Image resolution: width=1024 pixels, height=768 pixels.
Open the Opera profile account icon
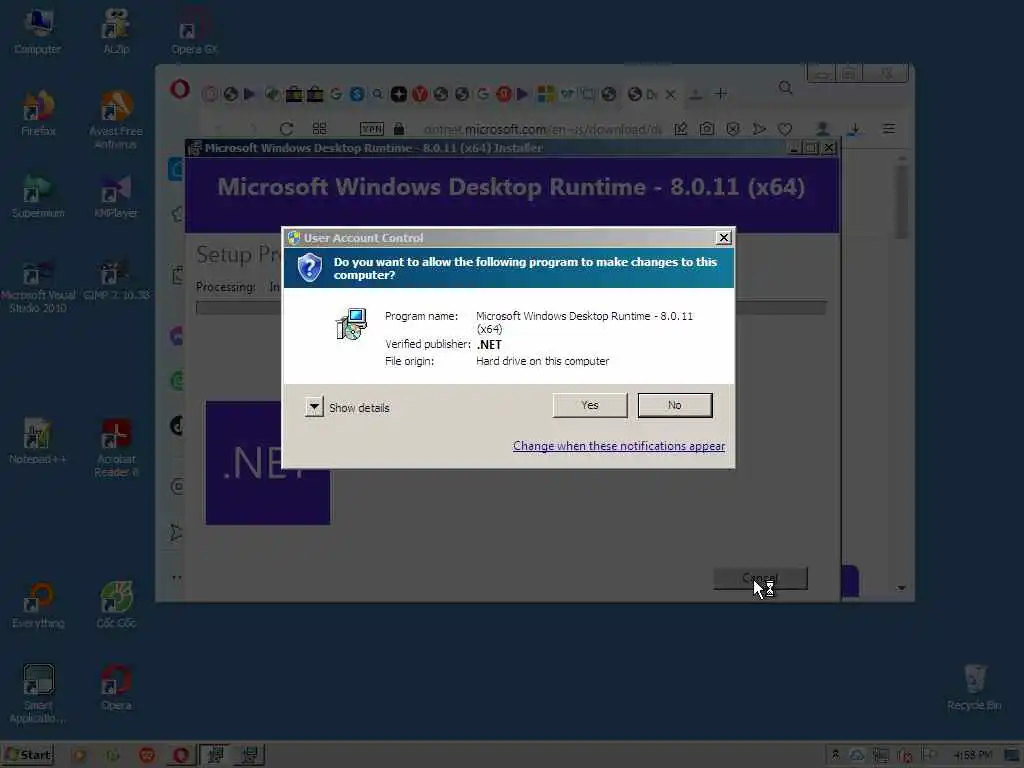(823, 129)
